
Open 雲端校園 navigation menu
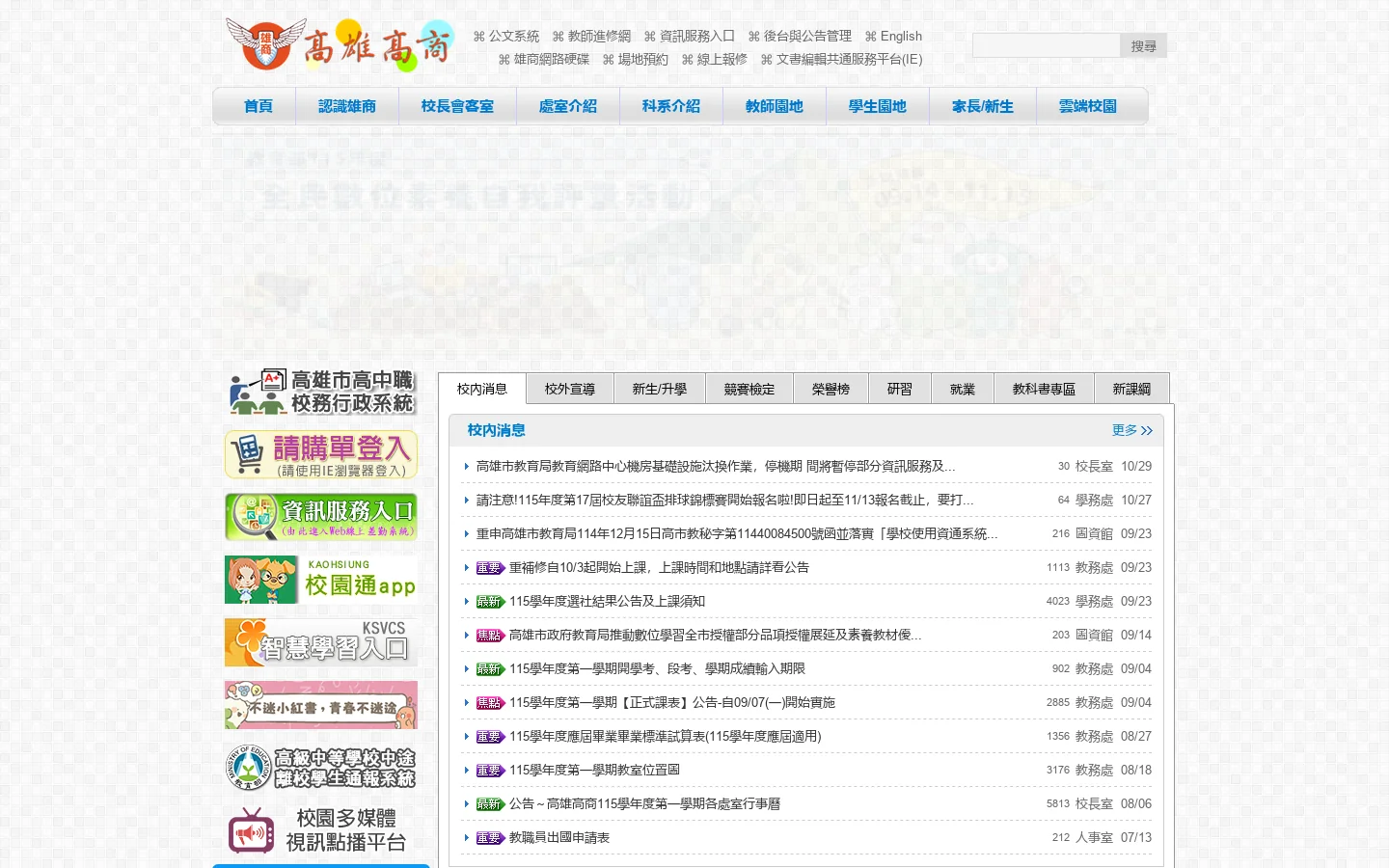point(1088,106)
